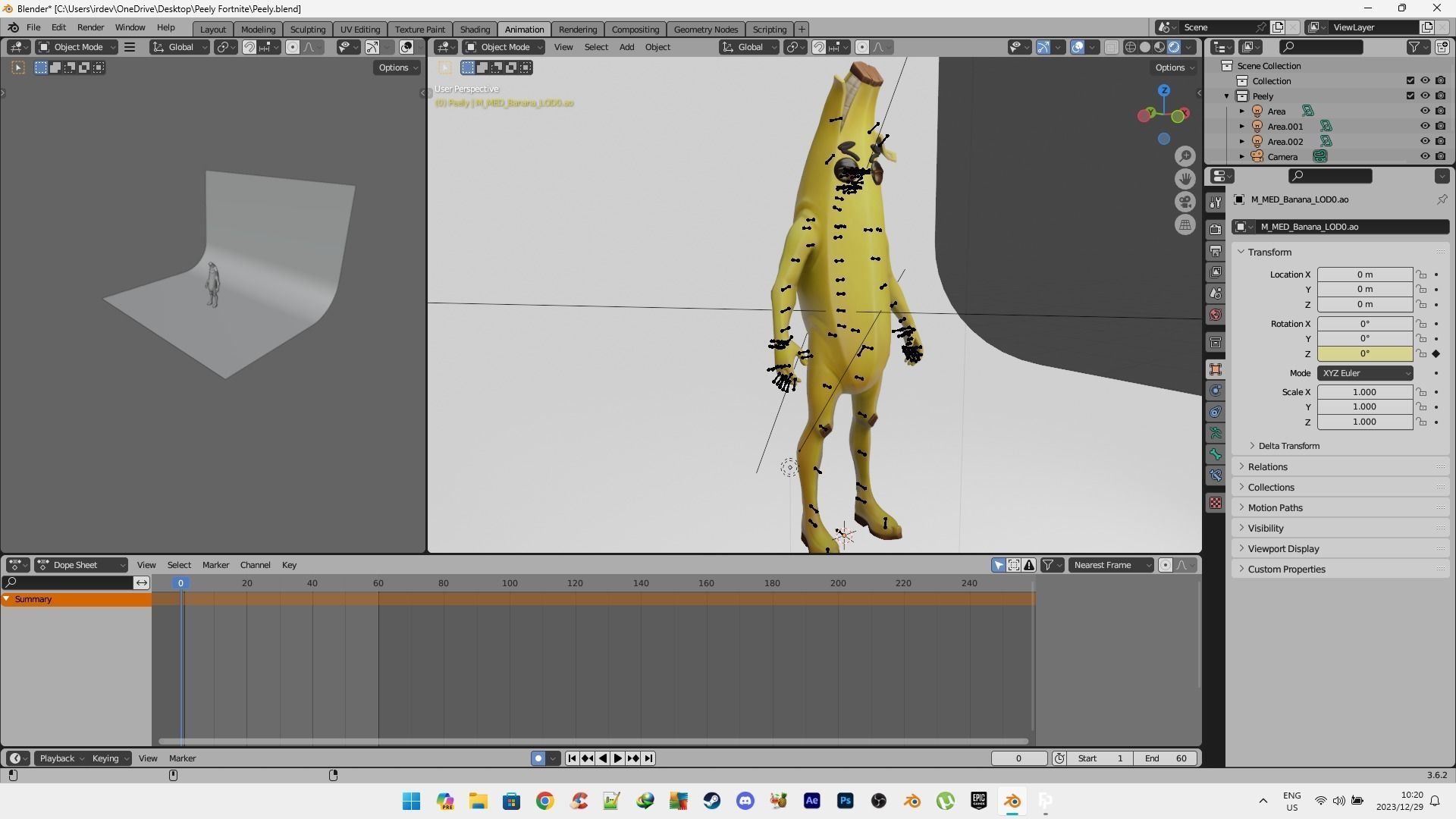Open the Object Constraints properties tab

pyautogui.click(x=1216, y=412)
